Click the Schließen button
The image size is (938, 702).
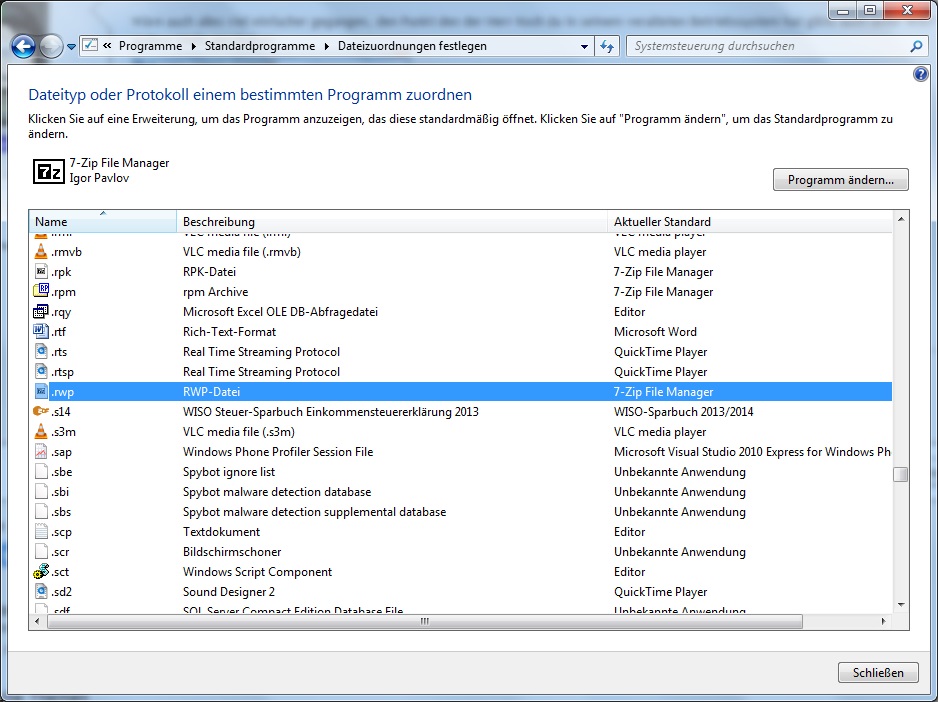[878, 673]
